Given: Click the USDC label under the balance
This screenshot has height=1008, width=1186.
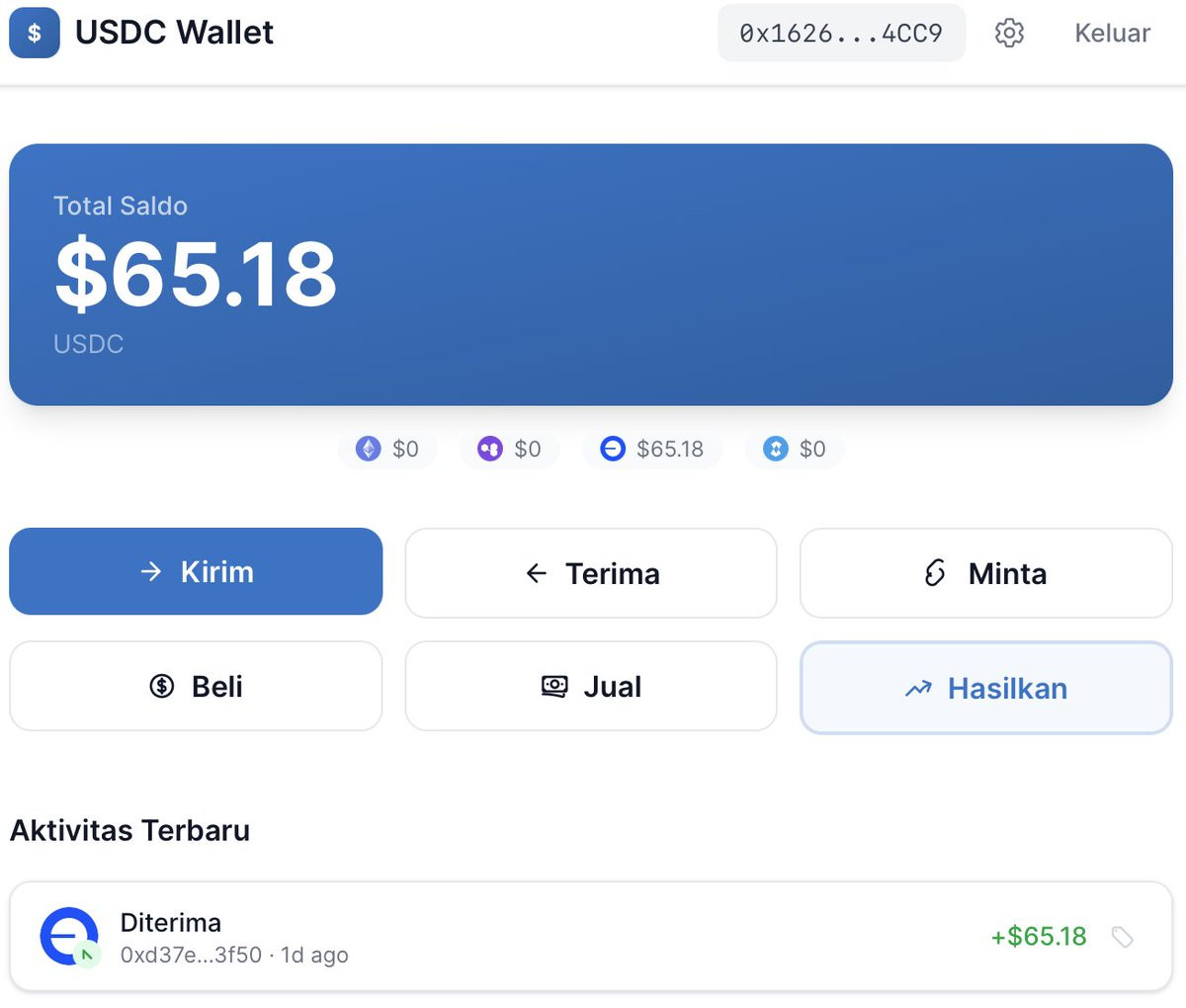Looking at the screenshot, I should (x=88, y=344).
